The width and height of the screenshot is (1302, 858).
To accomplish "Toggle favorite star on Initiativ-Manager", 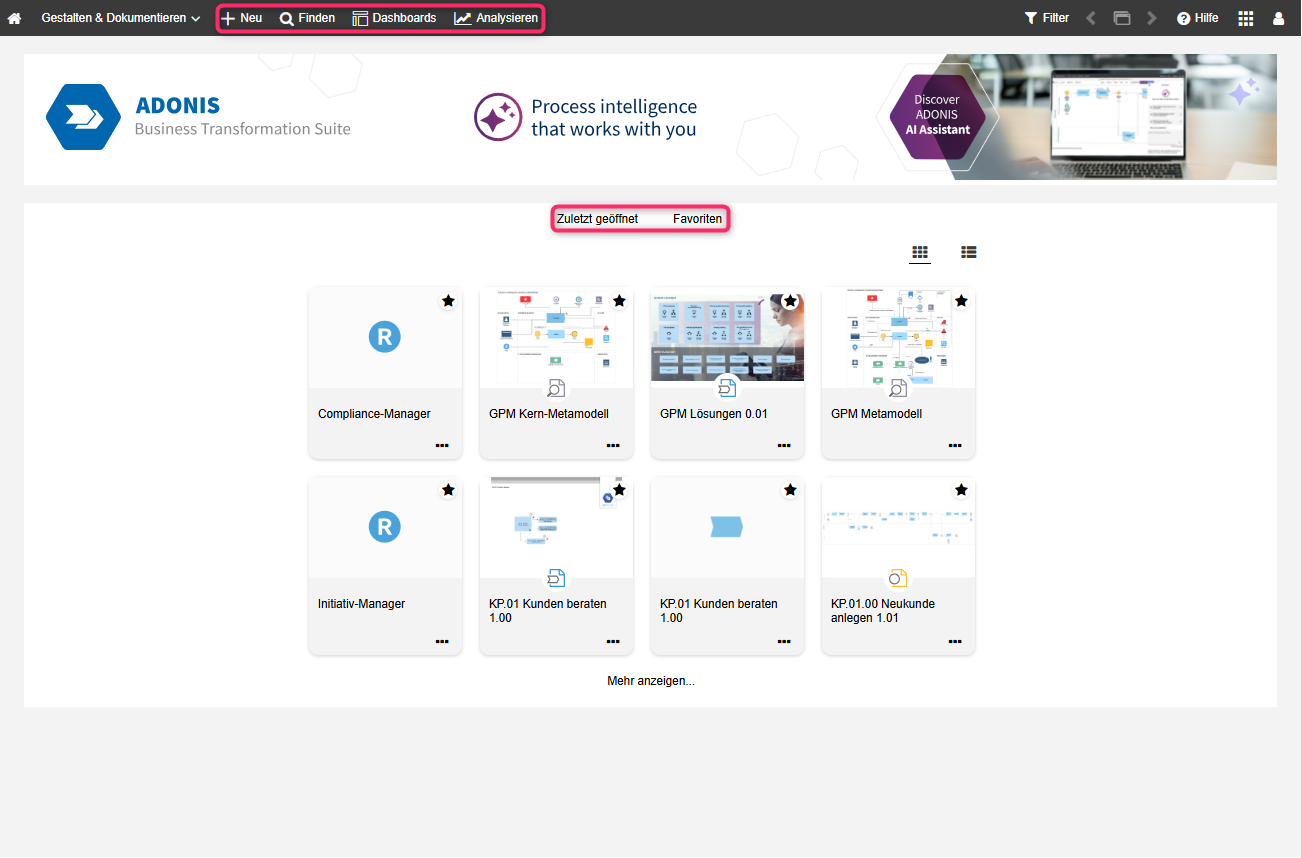I will [x=448, y=490].
